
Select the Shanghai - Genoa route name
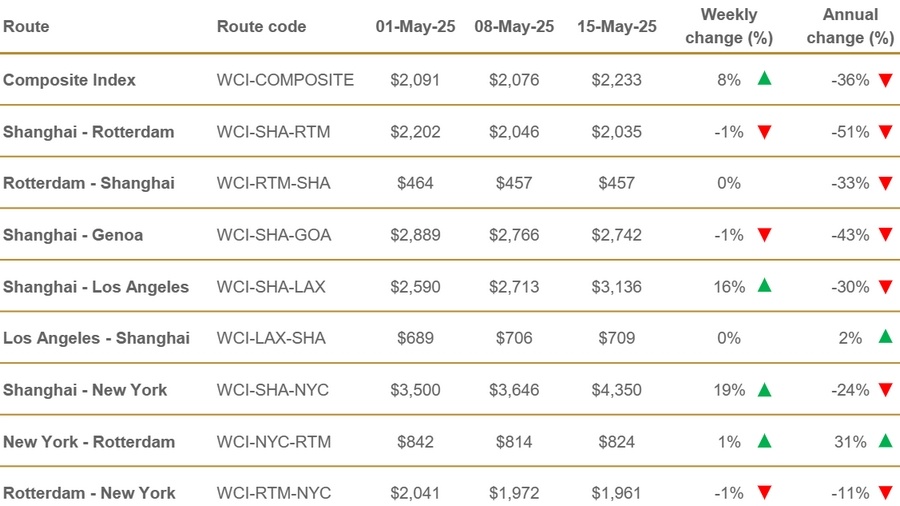pyautogui.click(x=73, y=235)
